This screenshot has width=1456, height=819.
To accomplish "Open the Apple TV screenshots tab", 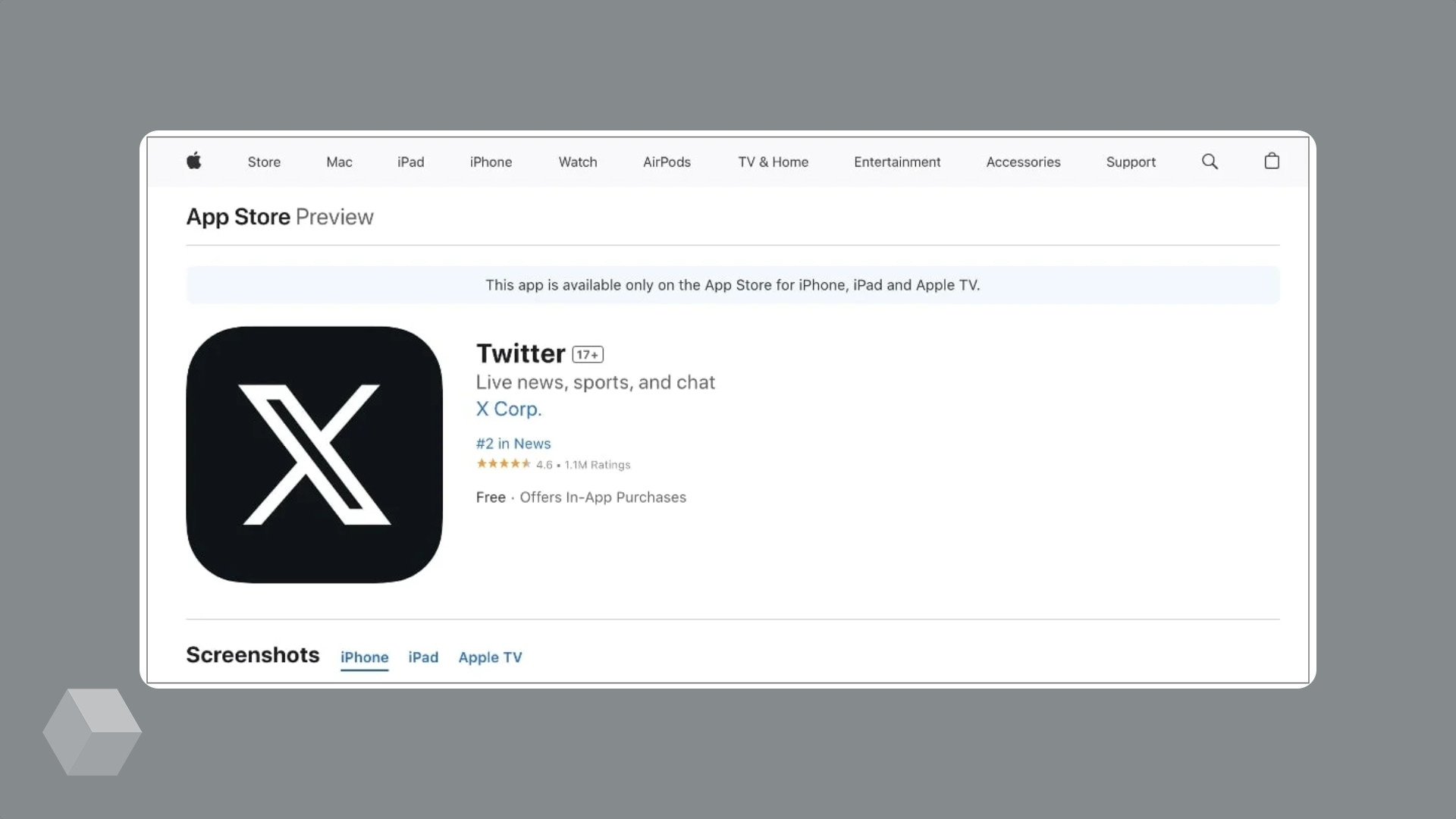I will click(490, 657).
